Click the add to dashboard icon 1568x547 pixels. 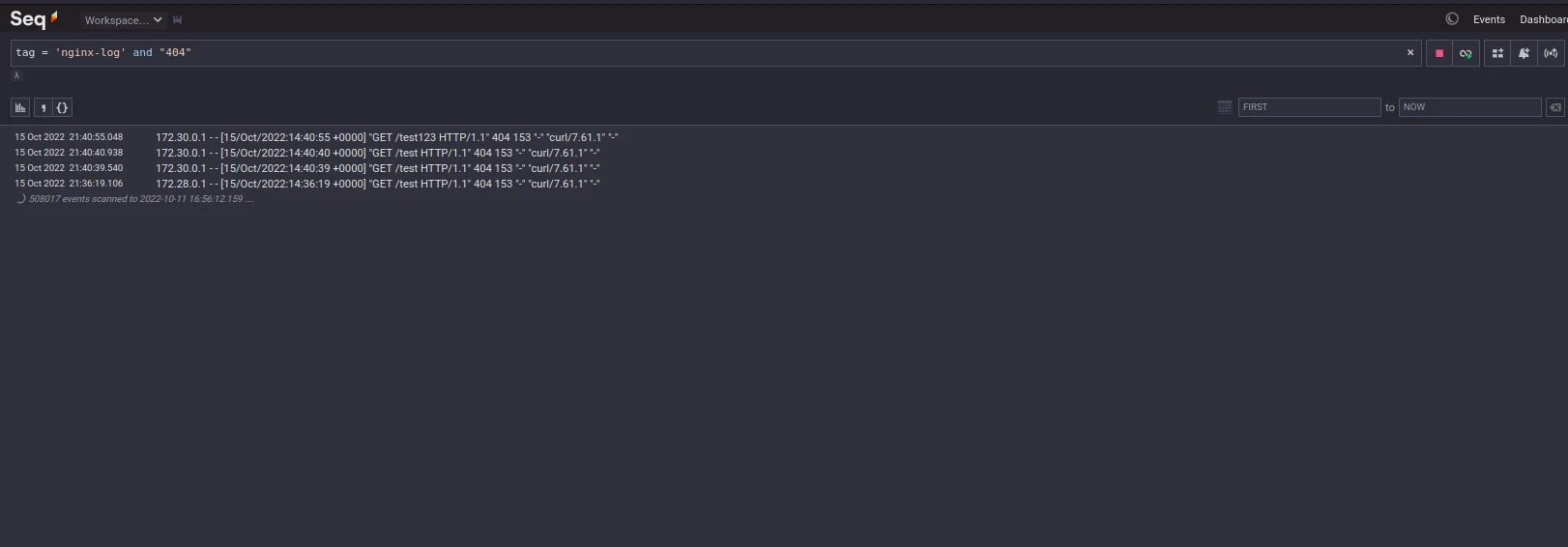[1497, 53]
